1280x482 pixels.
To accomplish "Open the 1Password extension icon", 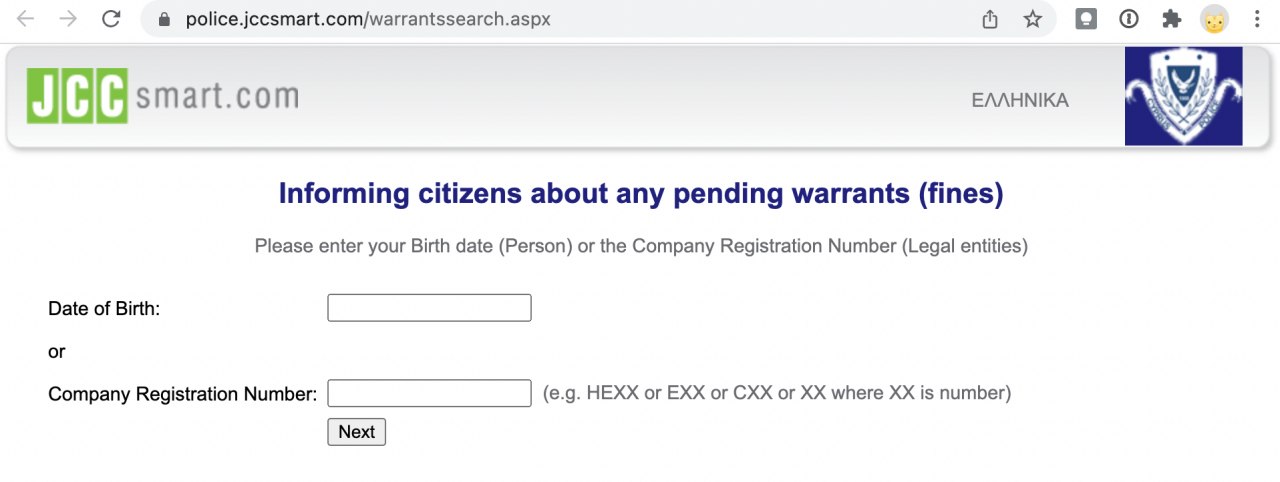I will tap(1129, 19).
